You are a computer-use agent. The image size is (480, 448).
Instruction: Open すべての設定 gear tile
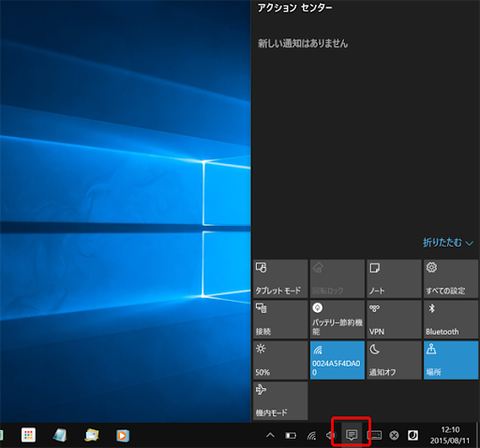click(451, 279)
